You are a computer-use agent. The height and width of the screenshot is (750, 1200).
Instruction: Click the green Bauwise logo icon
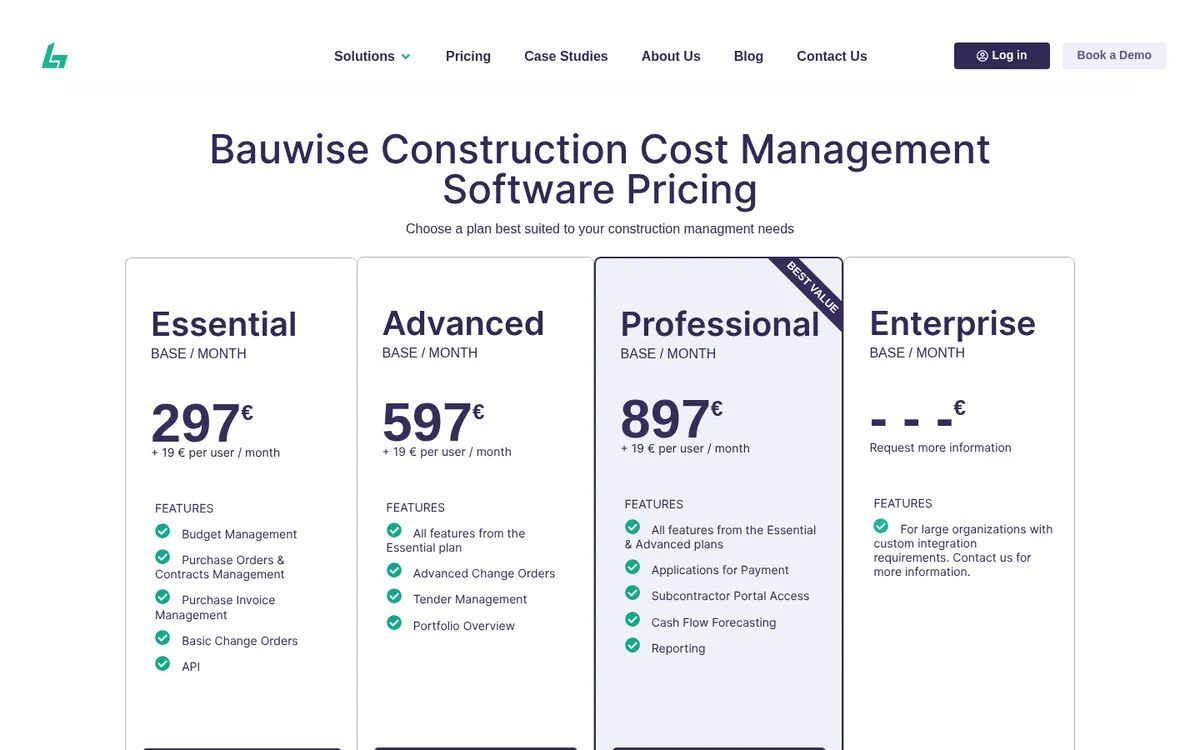coord(55,56)
